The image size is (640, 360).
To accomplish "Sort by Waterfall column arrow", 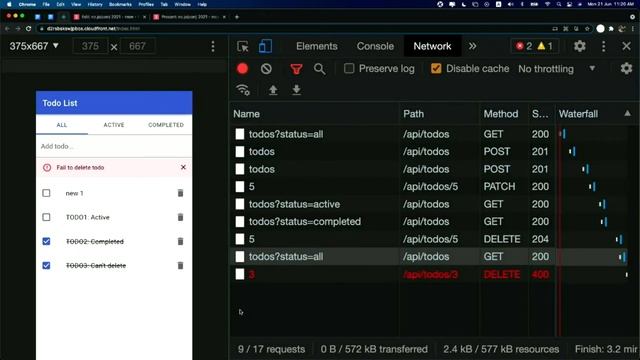I will tap(627, 113).
